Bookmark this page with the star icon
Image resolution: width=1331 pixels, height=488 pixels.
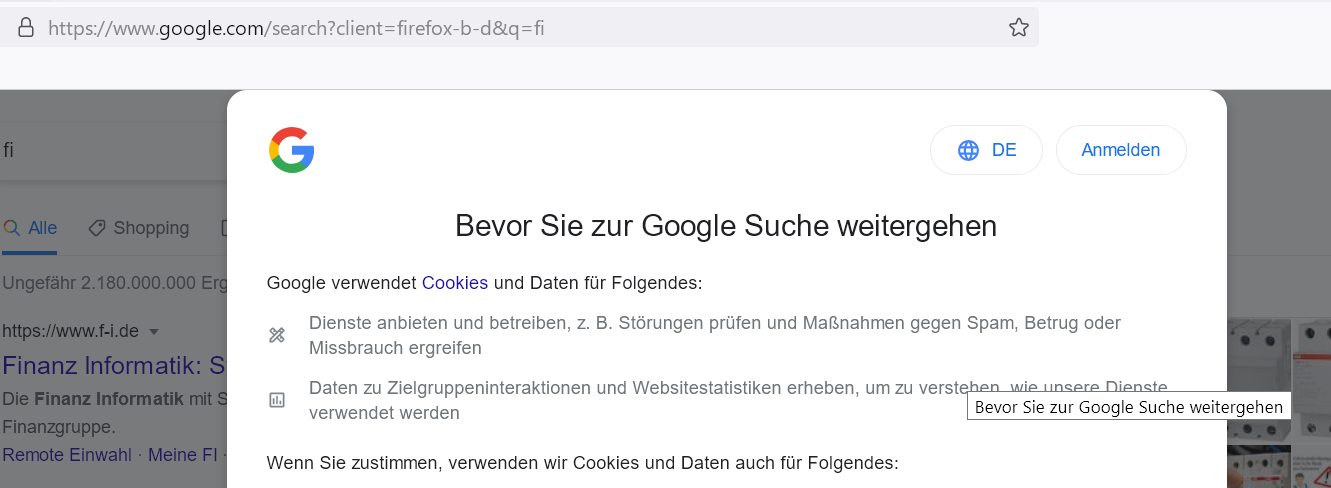coord(1018,28)
